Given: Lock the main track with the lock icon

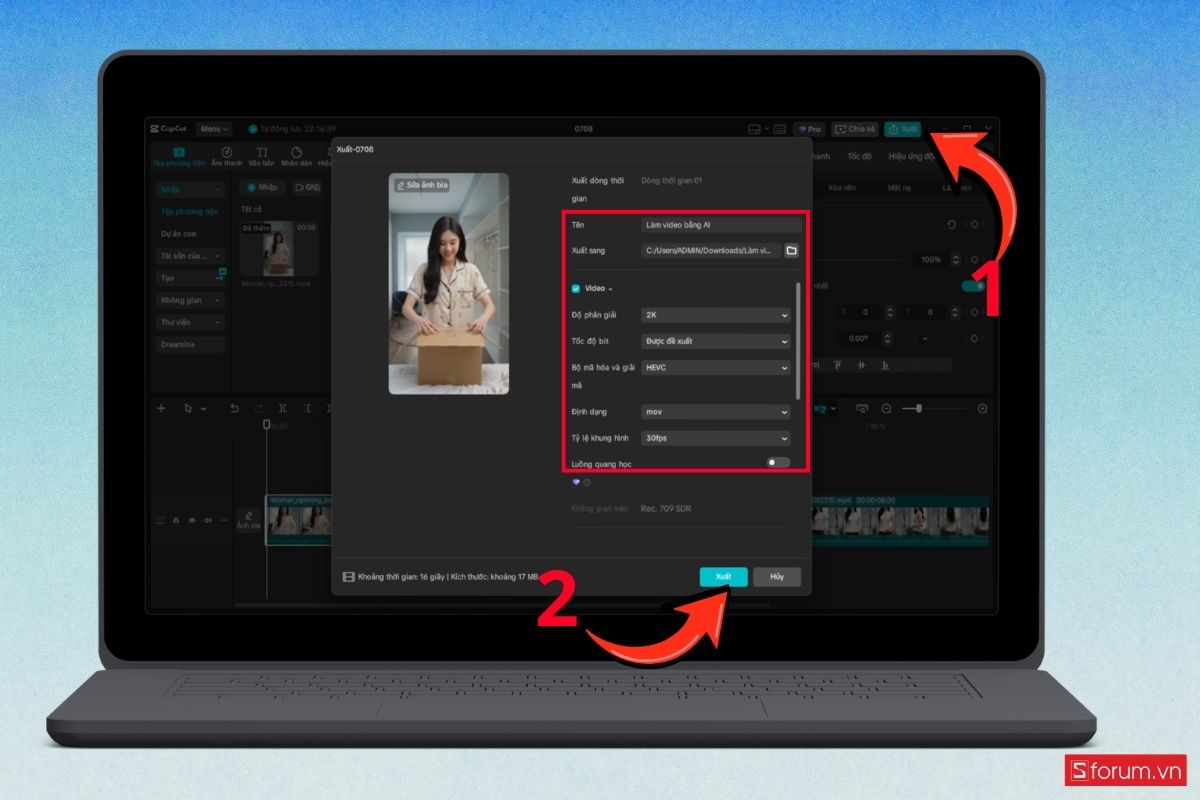Looking at the screenshot, I should point(175,520).
